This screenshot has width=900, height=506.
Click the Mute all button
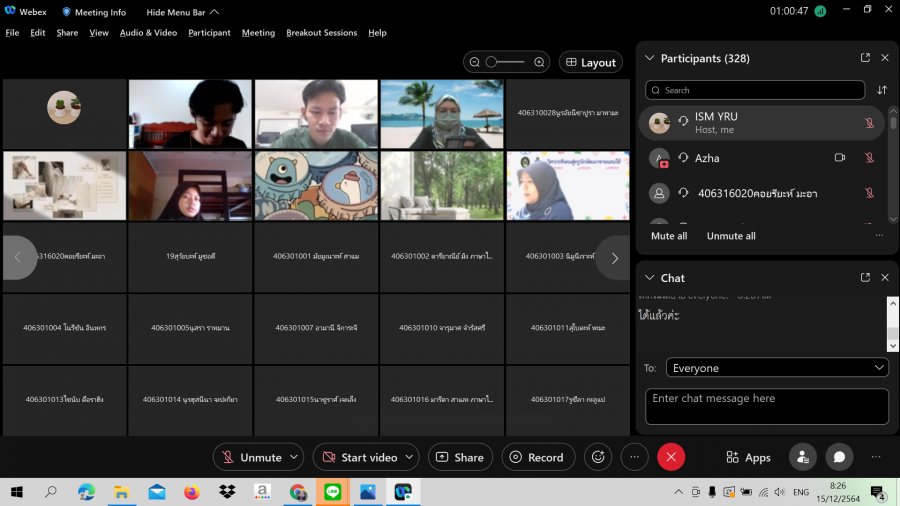point(669,236)
